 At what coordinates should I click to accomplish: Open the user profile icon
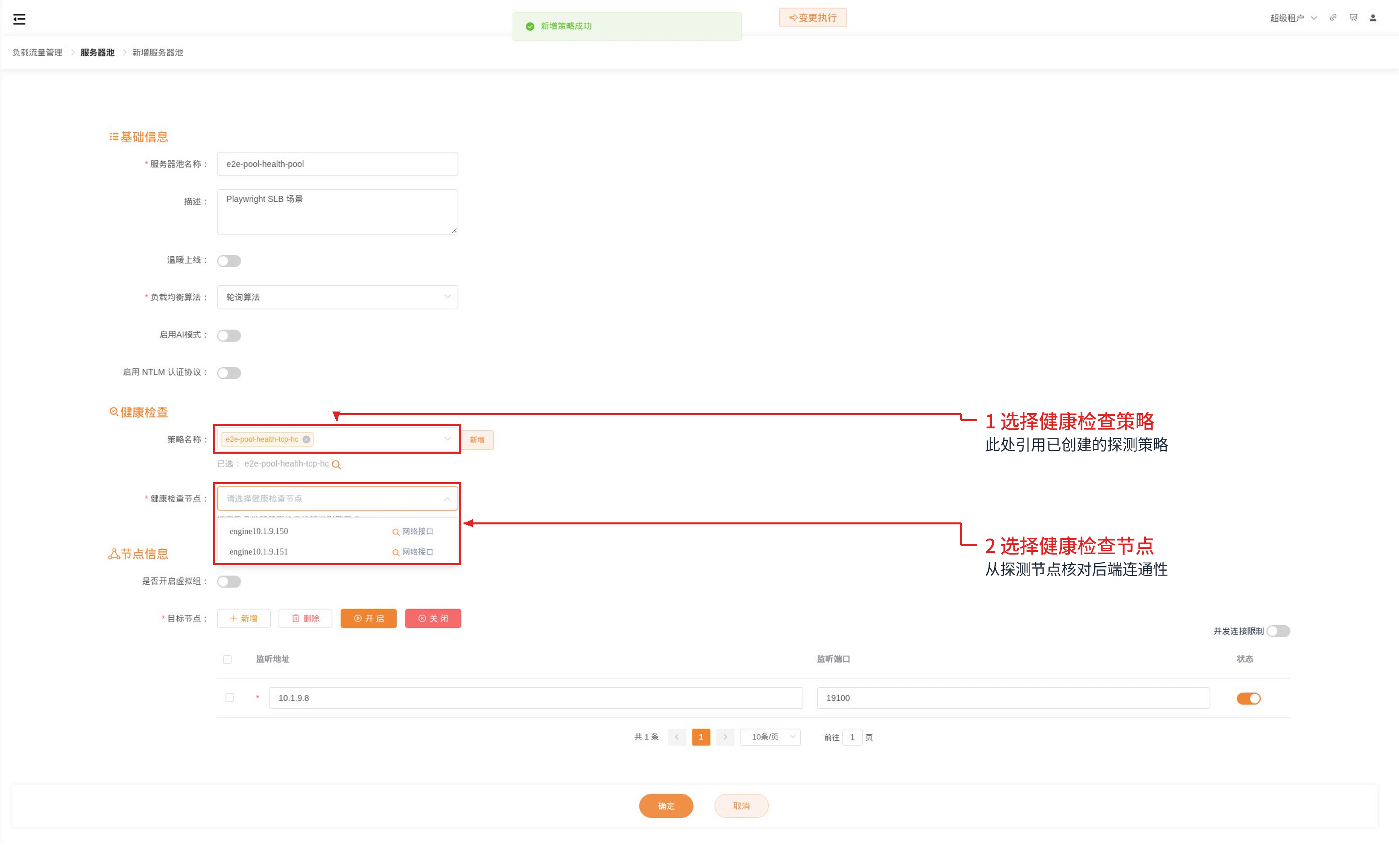1373,18
